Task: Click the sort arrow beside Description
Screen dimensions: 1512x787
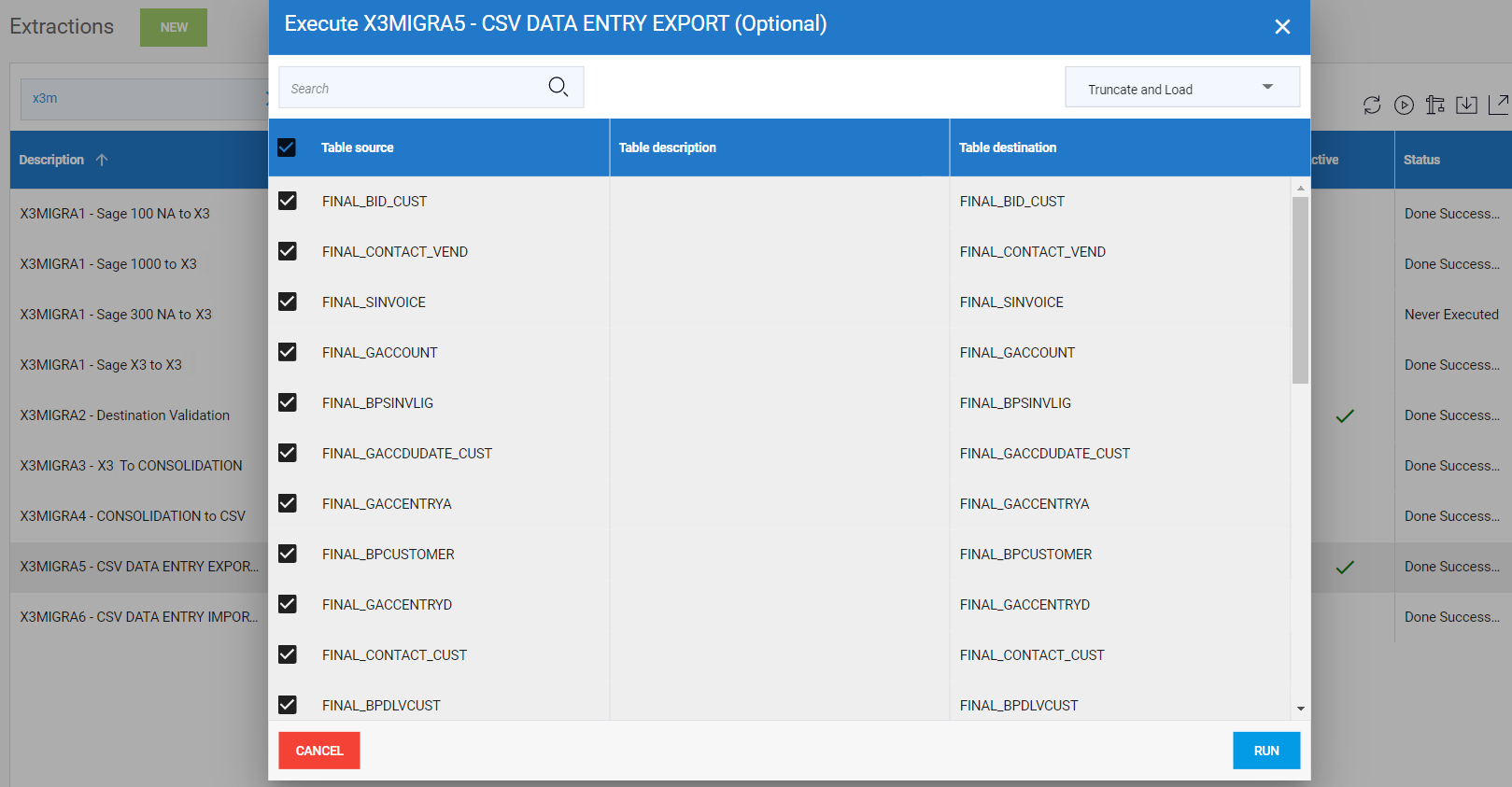Action: 102,160
